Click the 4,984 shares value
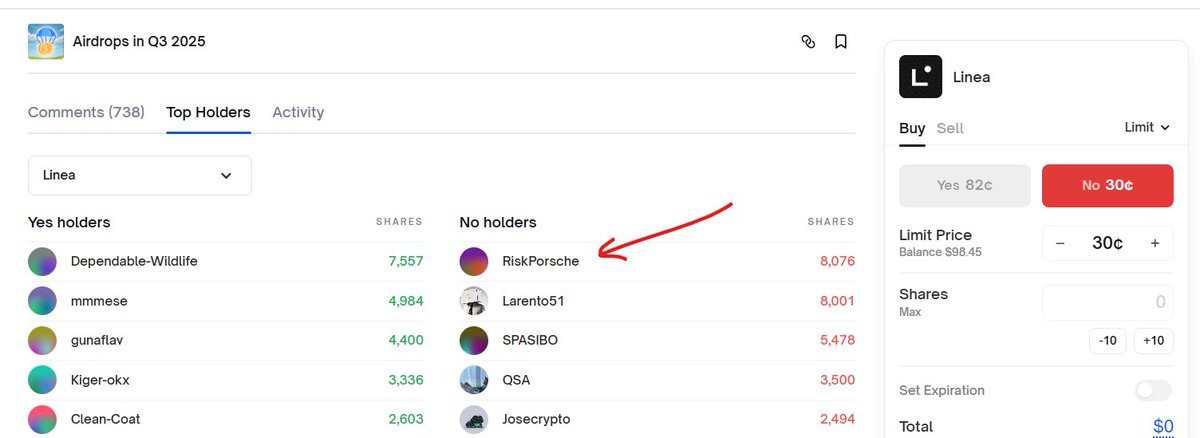 pos(405,301)
